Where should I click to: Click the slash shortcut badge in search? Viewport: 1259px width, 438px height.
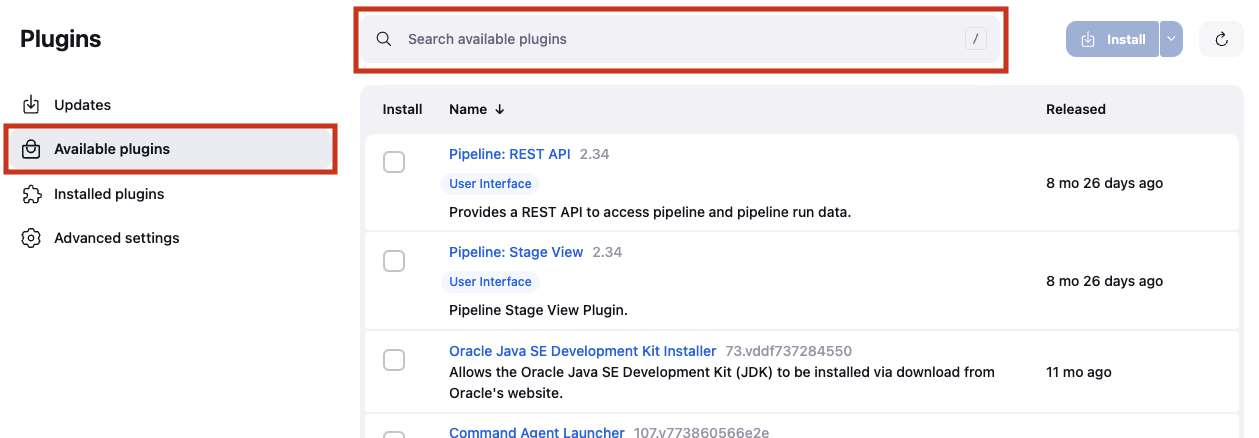[976, 39]
